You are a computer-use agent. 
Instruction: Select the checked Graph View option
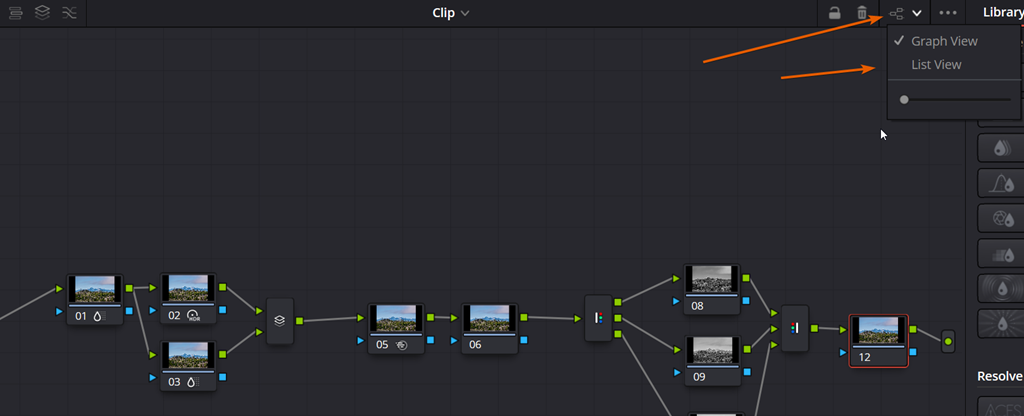tap(944, 41)
